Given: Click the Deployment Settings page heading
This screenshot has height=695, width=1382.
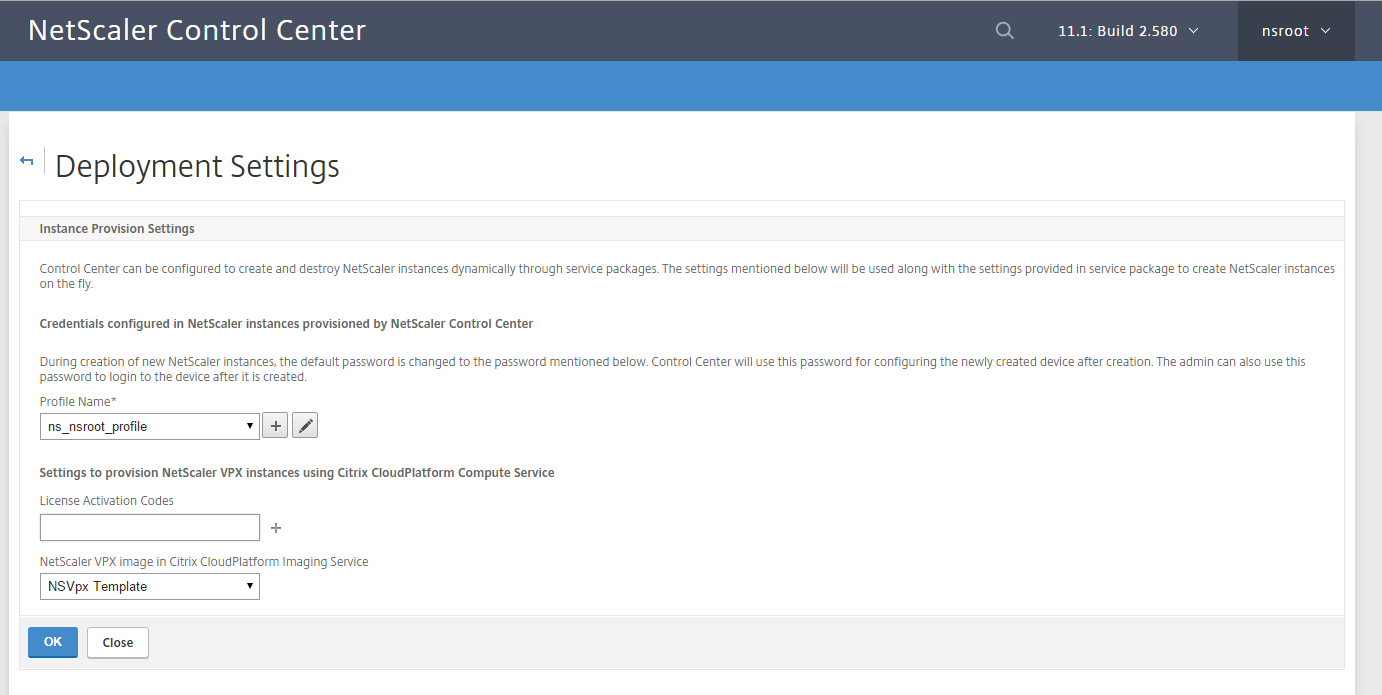Looking at the screenshot, I should pos(197,166).
